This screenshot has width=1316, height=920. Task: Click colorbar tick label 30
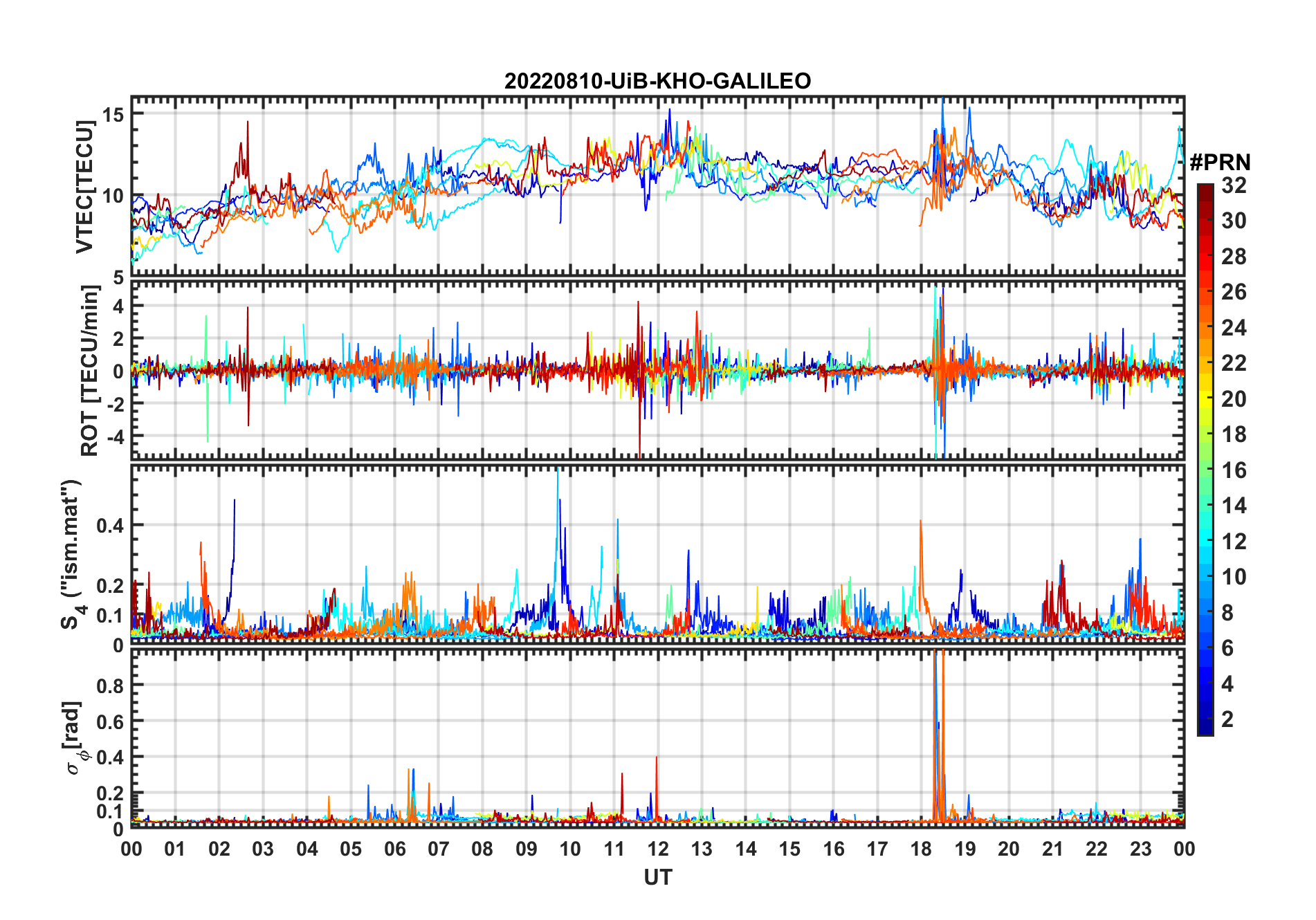tap(1234, 221)
